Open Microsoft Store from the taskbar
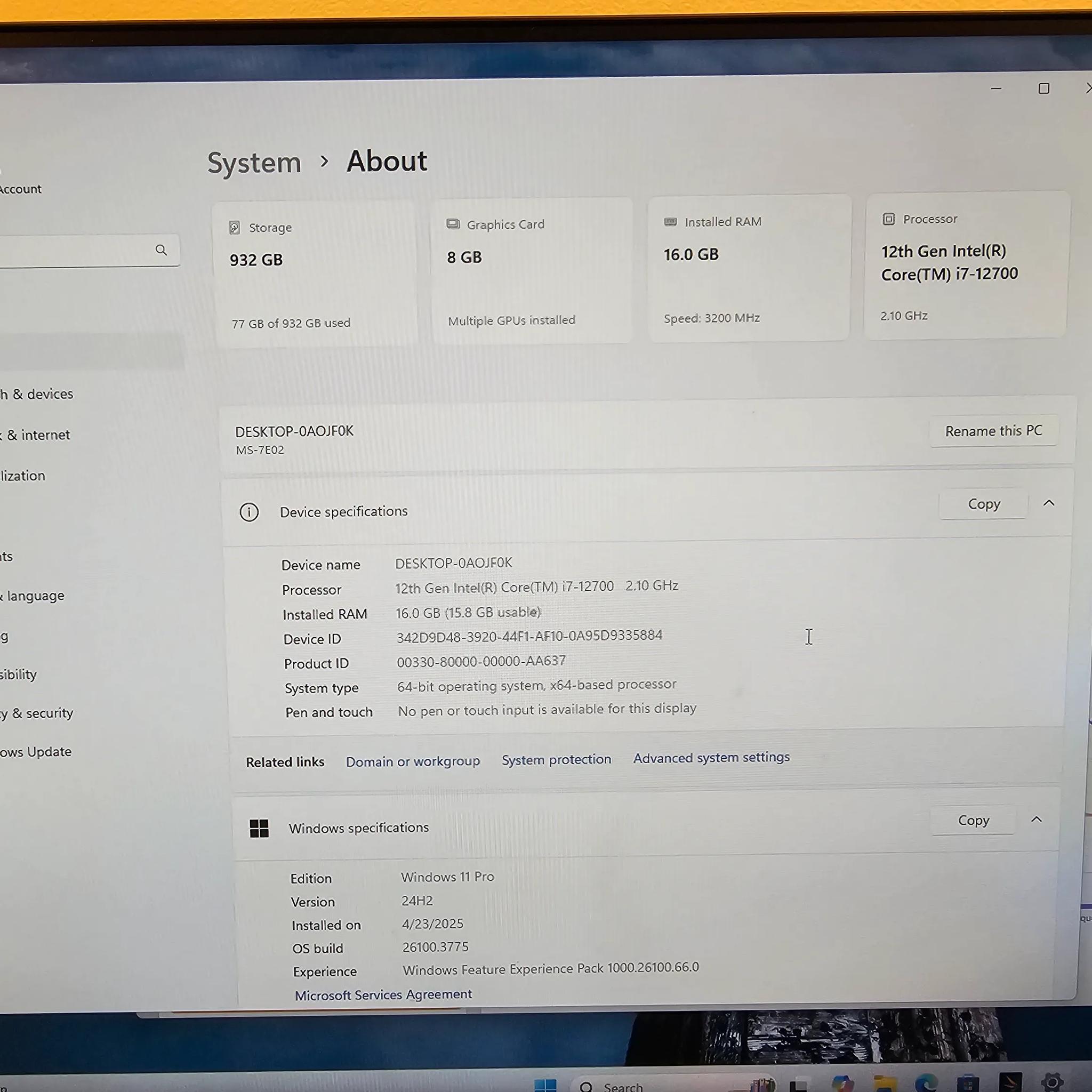 968,1083
